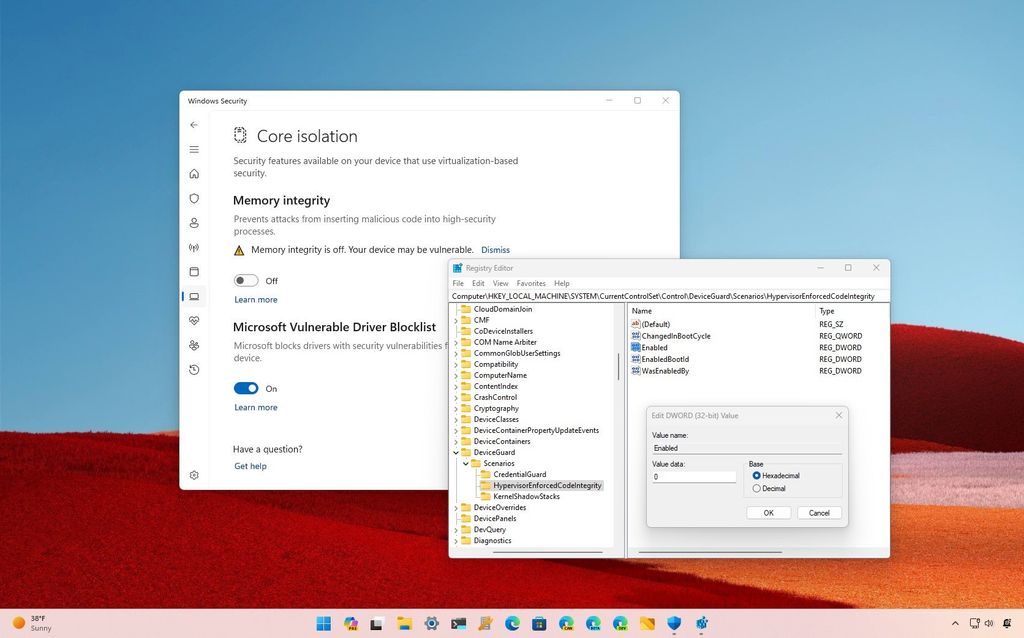
Task: Collapse the Scenarios tree branch
Action: [x=466, y=463]
